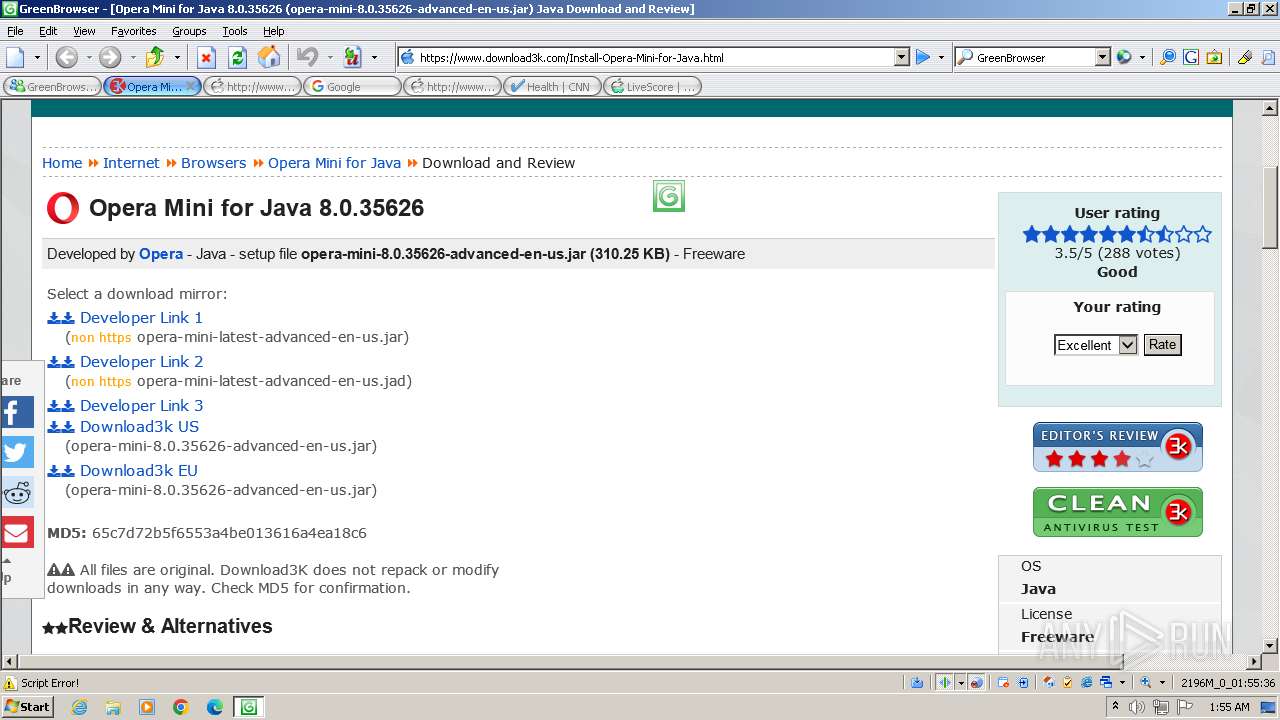Go forward with the Forward arrow
This screenshot has height=720, width=1280.
pos(110,57)
